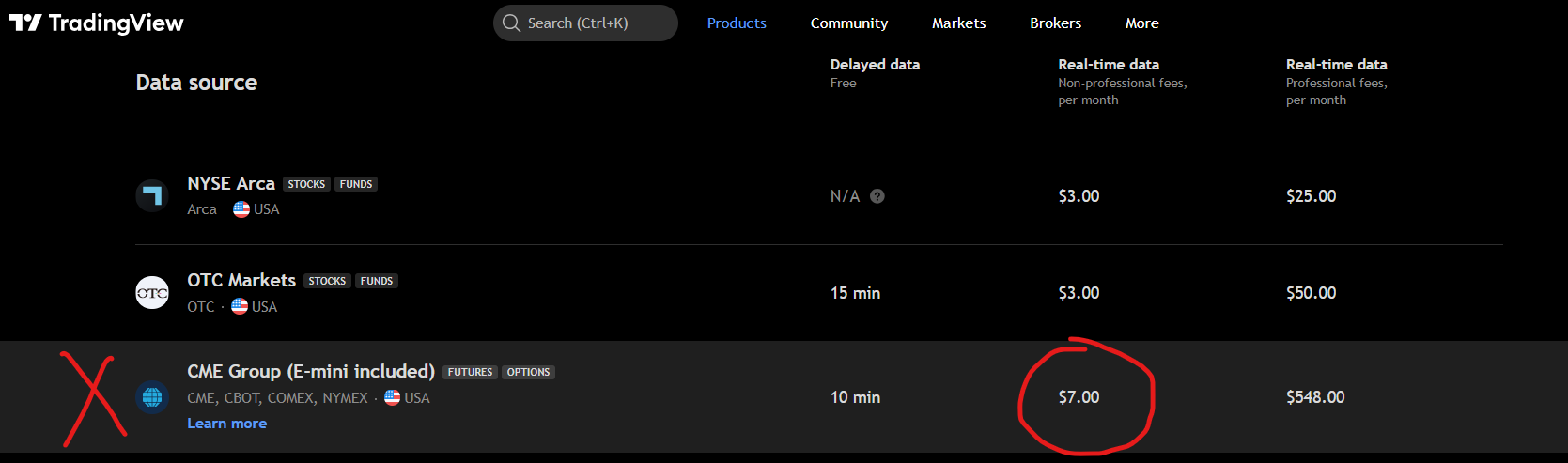Open the Brokers menu
Image resolution: width=1568 pixels, height=463 pixels.
[1056, 23]
